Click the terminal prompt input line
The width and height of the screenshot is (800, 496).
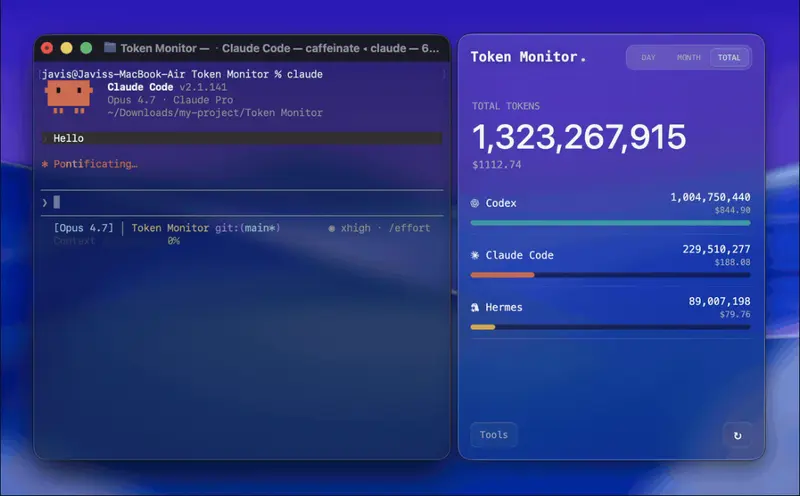click(x=242, y=203)
